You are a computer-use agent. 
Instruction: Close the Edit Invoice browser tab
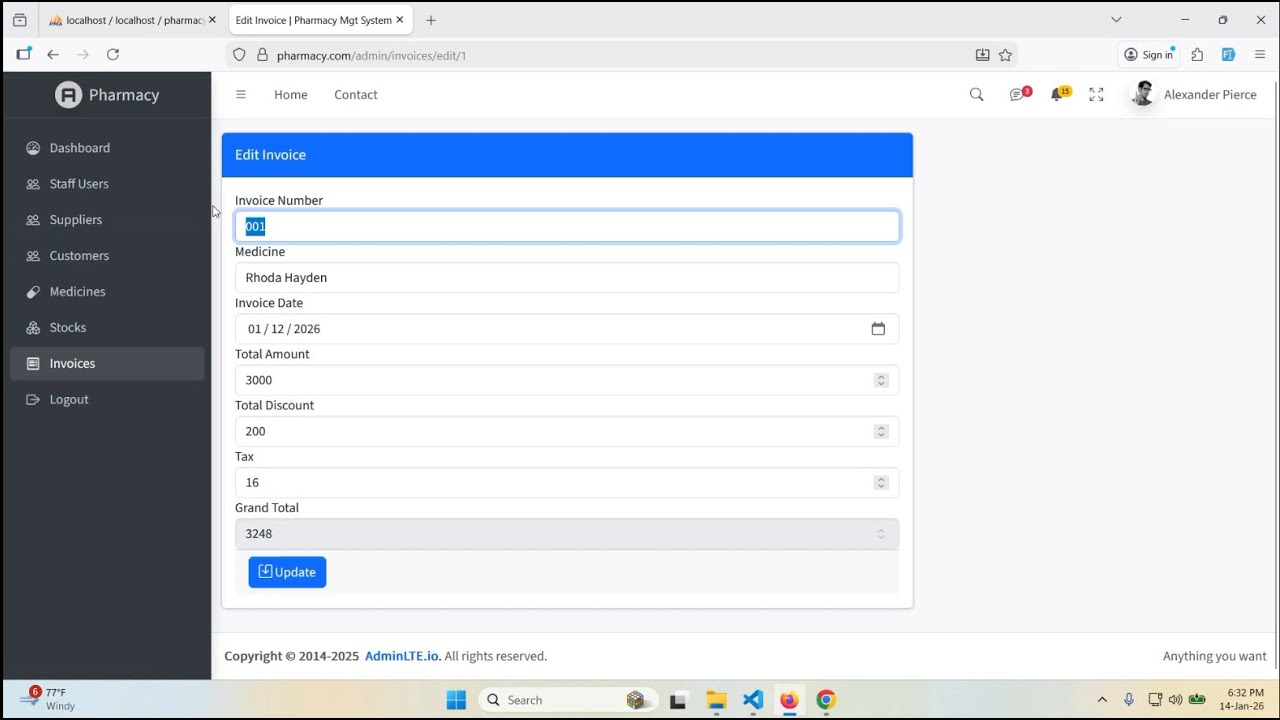(400, 20)
